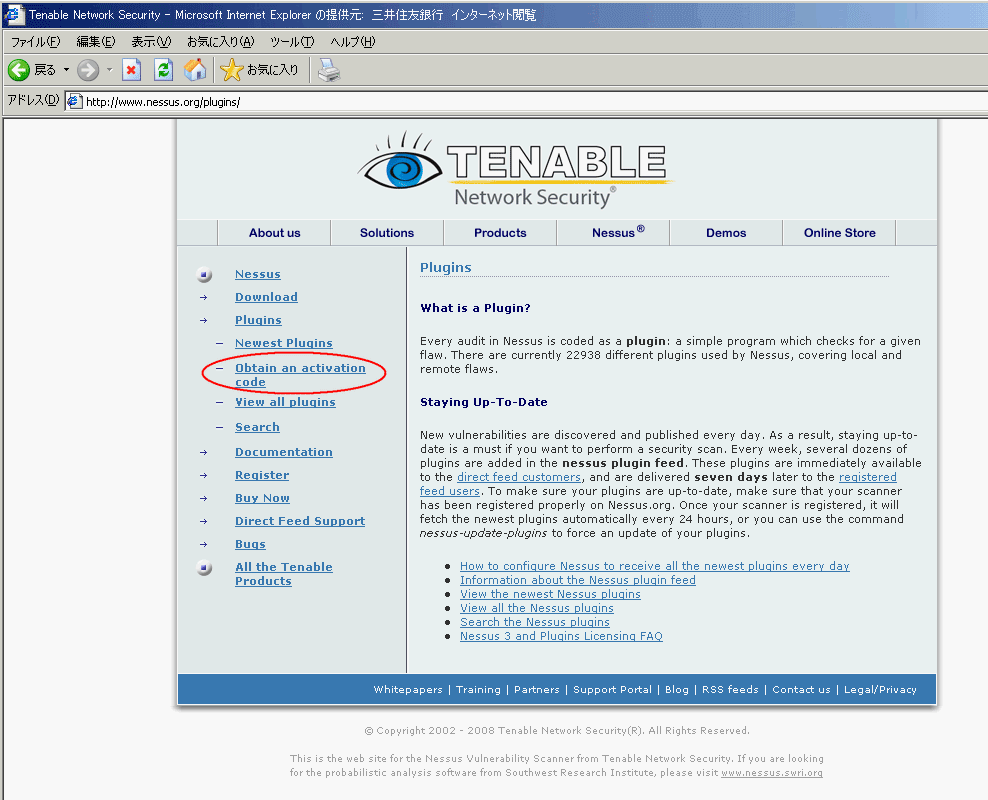Open Nessus 3 and Plugins Licensing FAQ
Screen dimensions: 988x800
561,636
